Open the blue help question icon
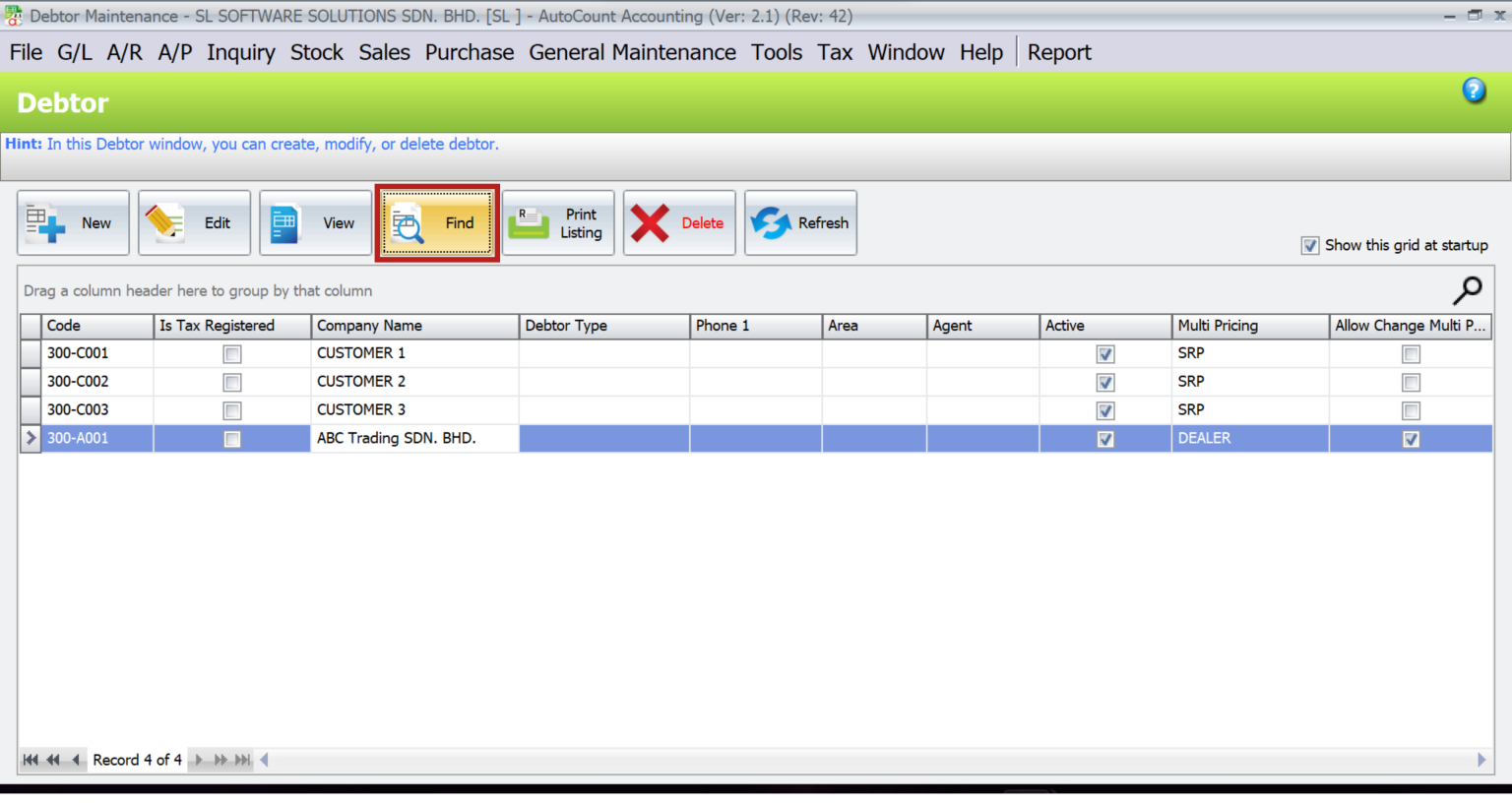 1474,91
